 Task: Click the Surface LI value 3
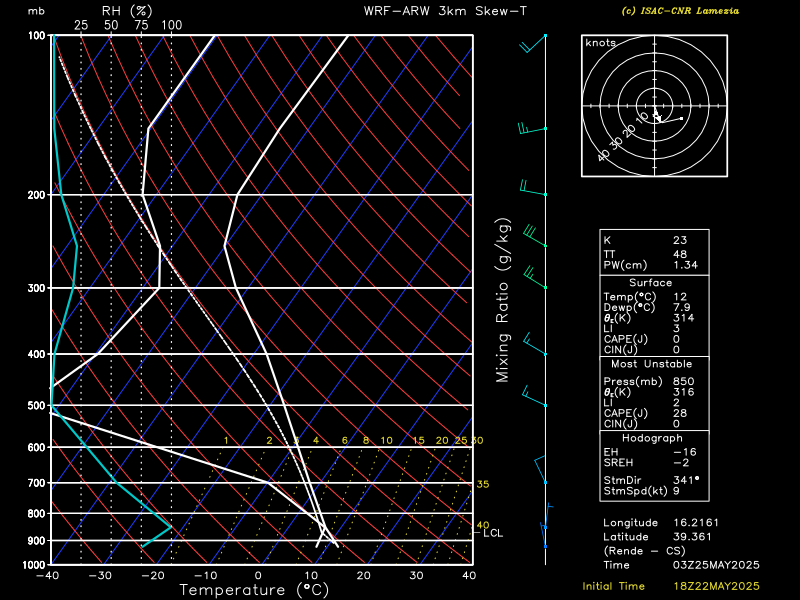[677, 329]
